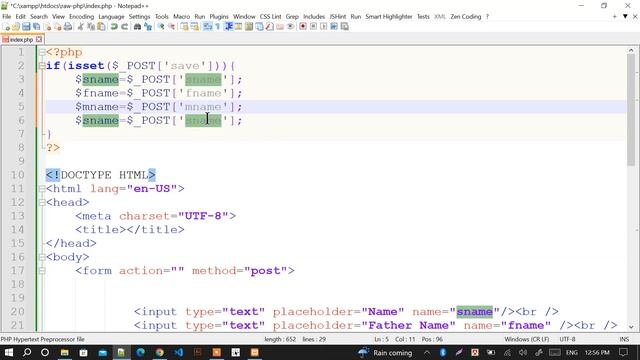Toggle the monitoring eye icon
Screen dimensions: 640x360
(x=290, y=27)
